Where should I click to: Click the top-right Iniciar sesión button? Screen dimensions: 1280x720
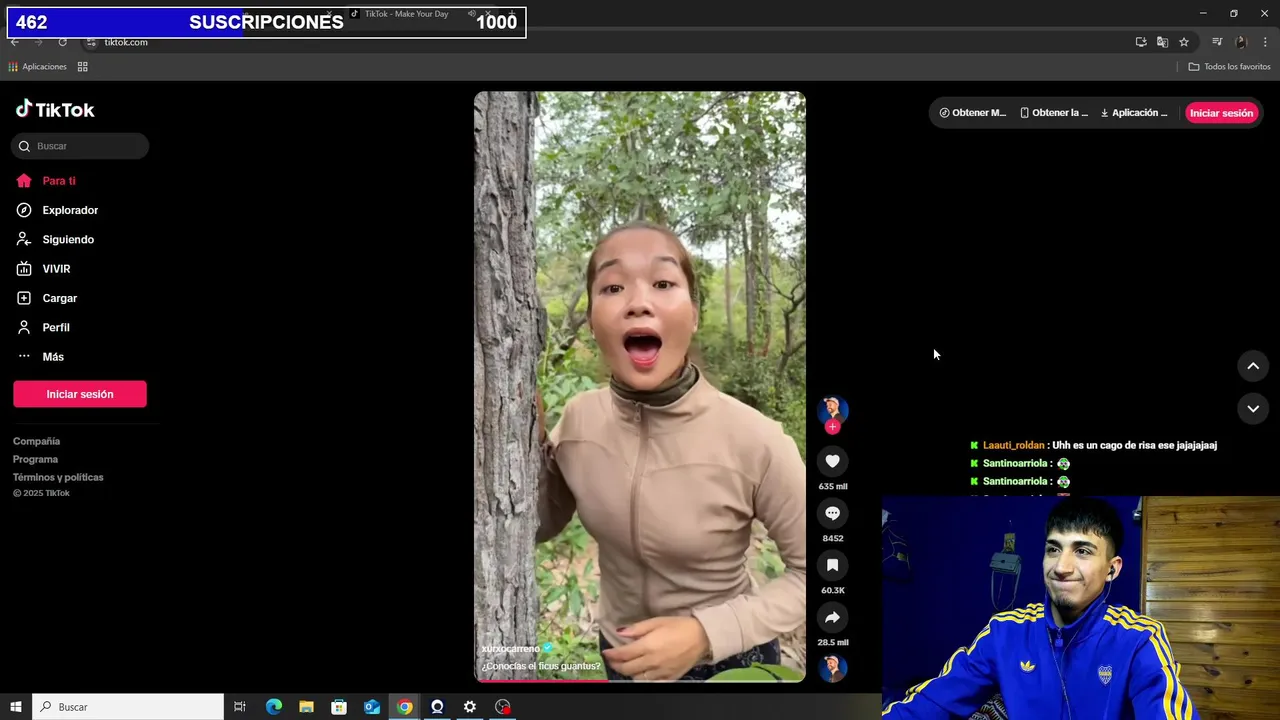1221,113
